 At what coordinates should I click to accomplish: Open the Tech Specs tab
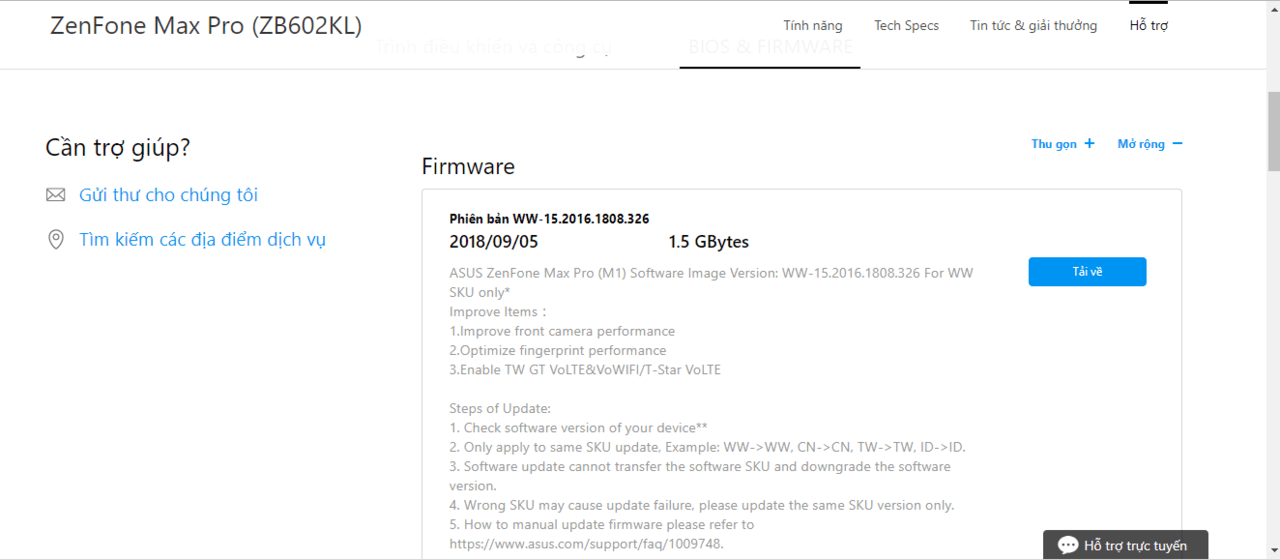906,25
